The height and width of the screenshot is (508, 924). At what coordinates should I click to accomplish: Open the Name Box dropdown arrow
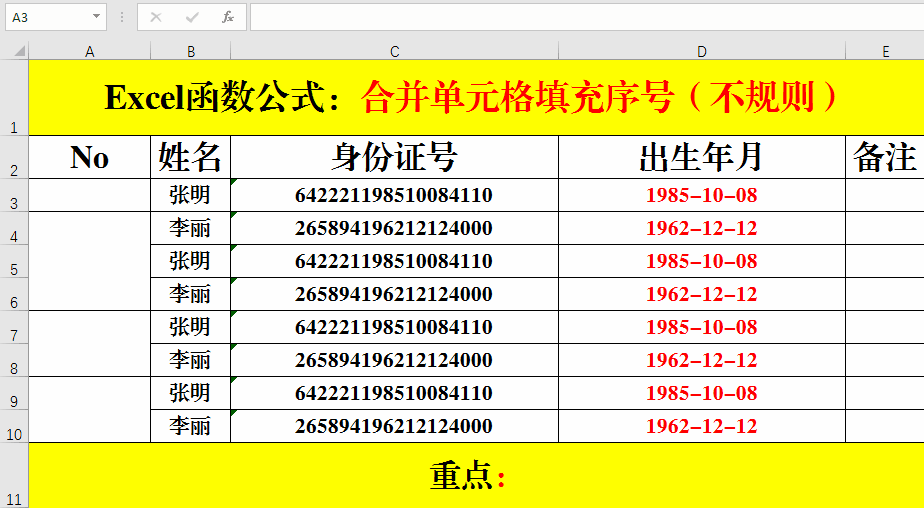click(96, 17)
